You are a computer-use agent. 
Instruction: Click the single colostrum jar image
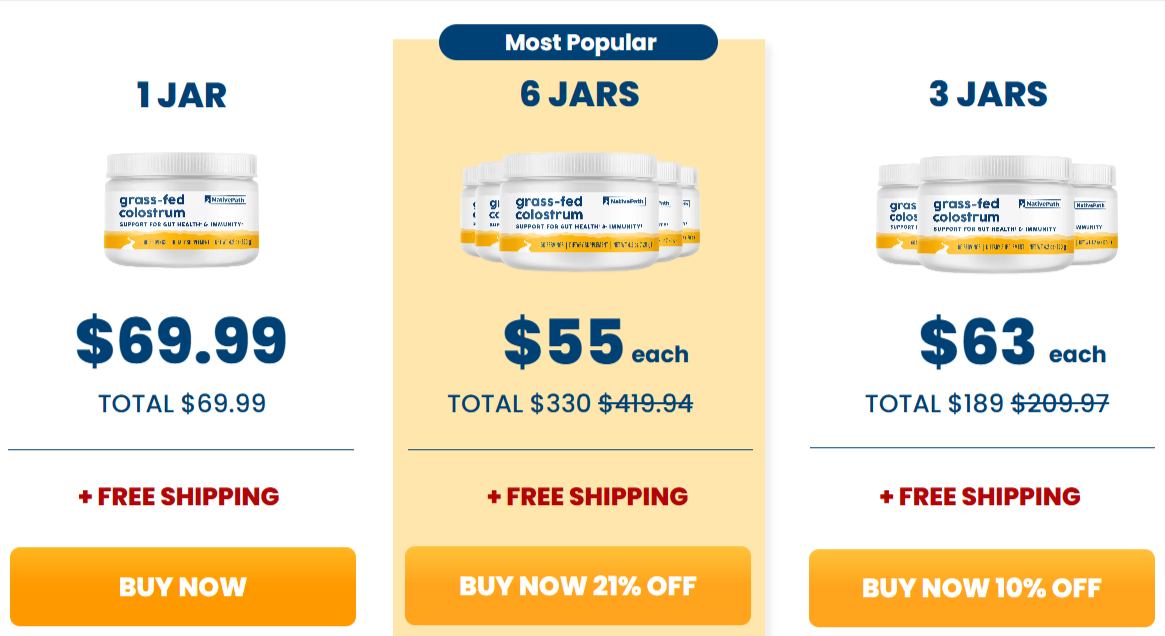click(182, 210)
